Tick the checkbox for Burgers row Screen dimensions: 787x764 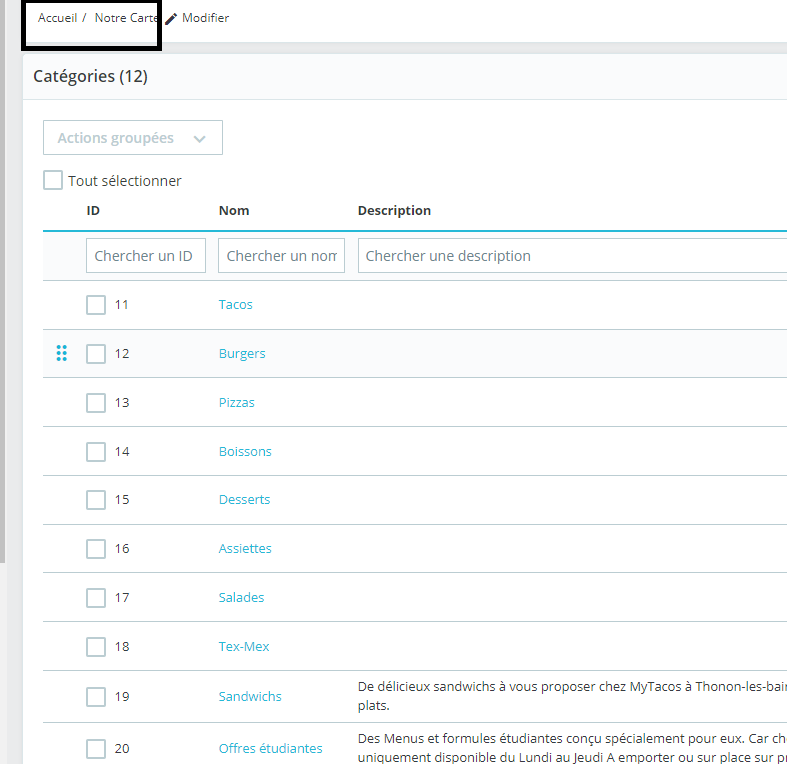point(96,354)
